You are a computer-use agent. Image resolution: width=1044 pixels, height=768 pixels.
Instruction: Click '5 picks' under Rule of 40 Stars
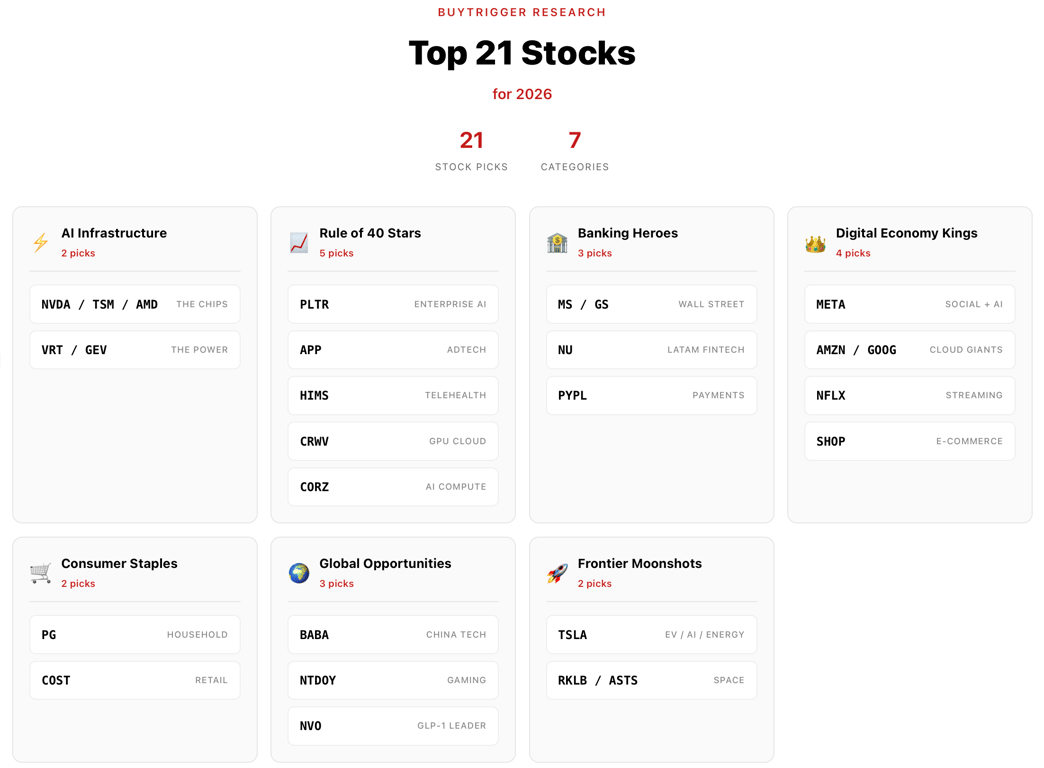coord(336,253)
